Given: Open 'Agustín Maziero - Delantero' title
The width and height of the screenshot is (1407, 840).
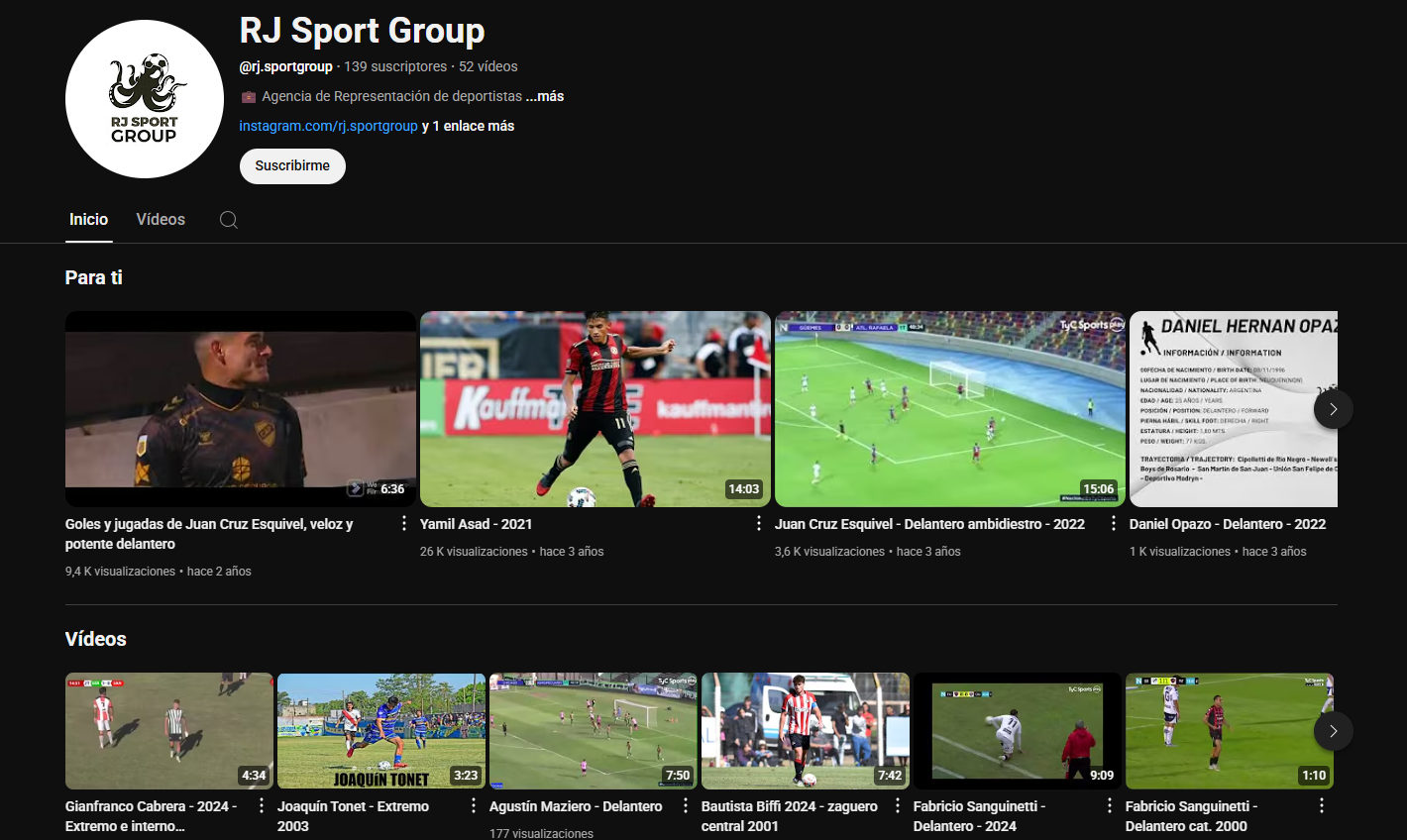Looking at the screenshot, I should [576, 806].
